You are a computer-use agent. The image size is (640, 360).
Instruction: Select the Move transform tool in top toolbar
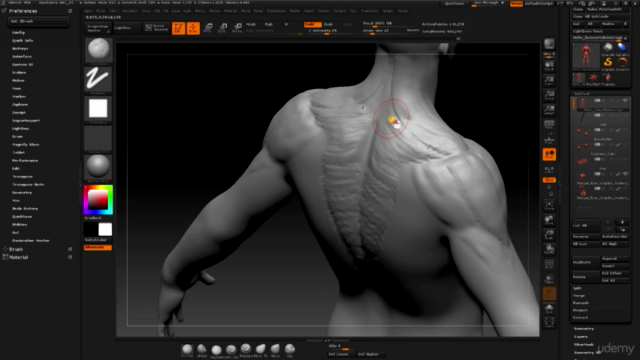click(x=208, y=28)
